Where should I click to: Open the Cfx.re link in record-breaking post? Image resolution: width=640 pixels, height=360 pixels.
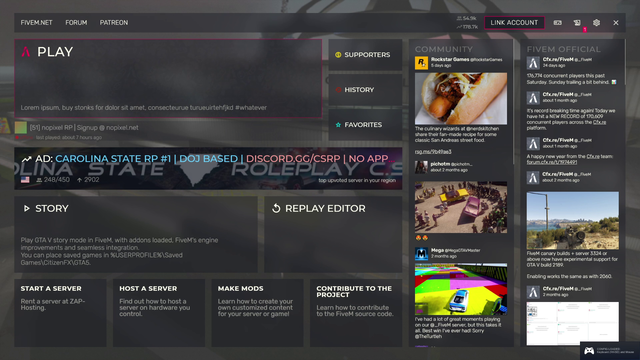[599, 122]
